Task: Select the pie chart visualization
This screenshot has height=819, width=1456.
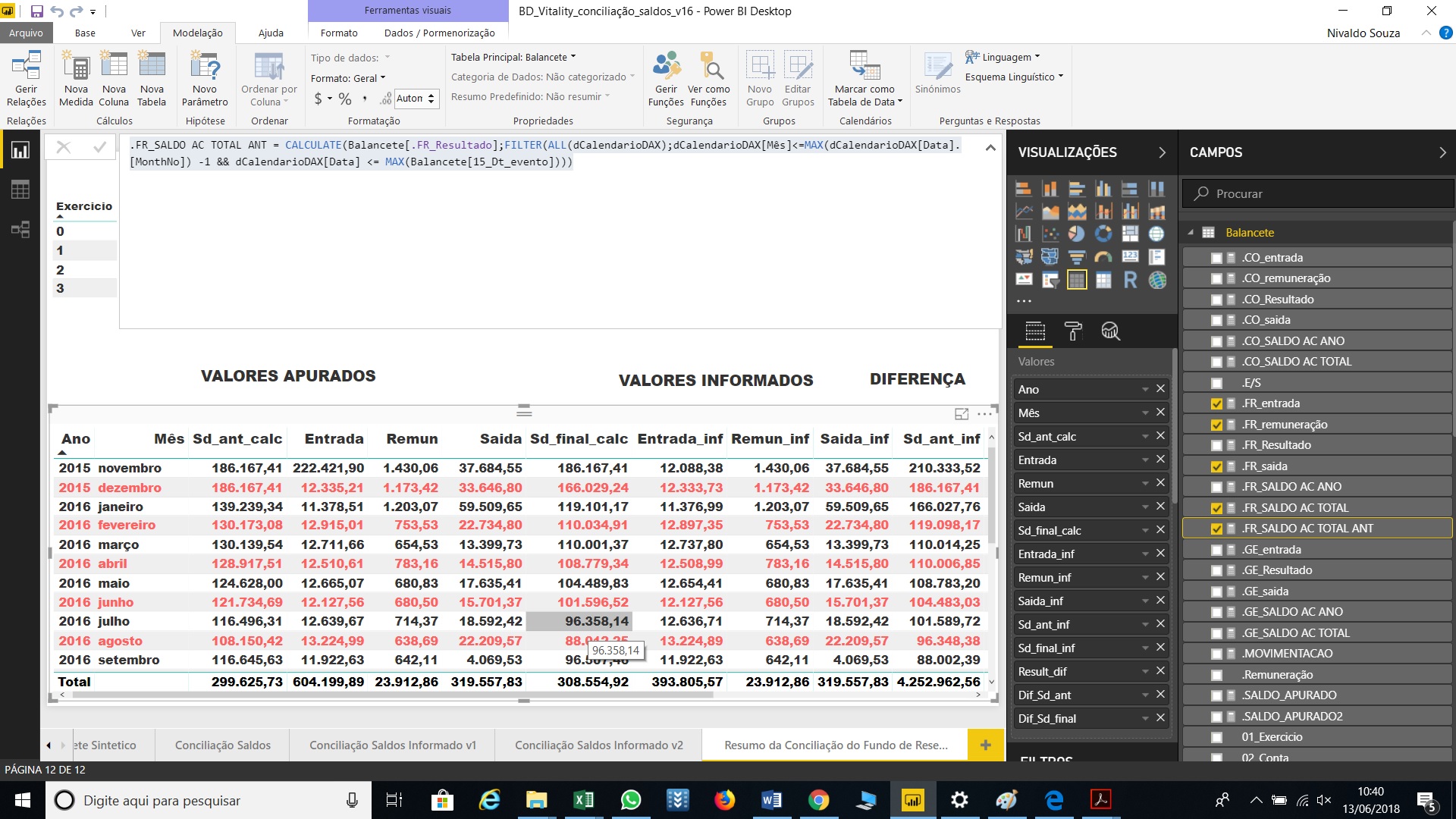Action: [1076, 234]
